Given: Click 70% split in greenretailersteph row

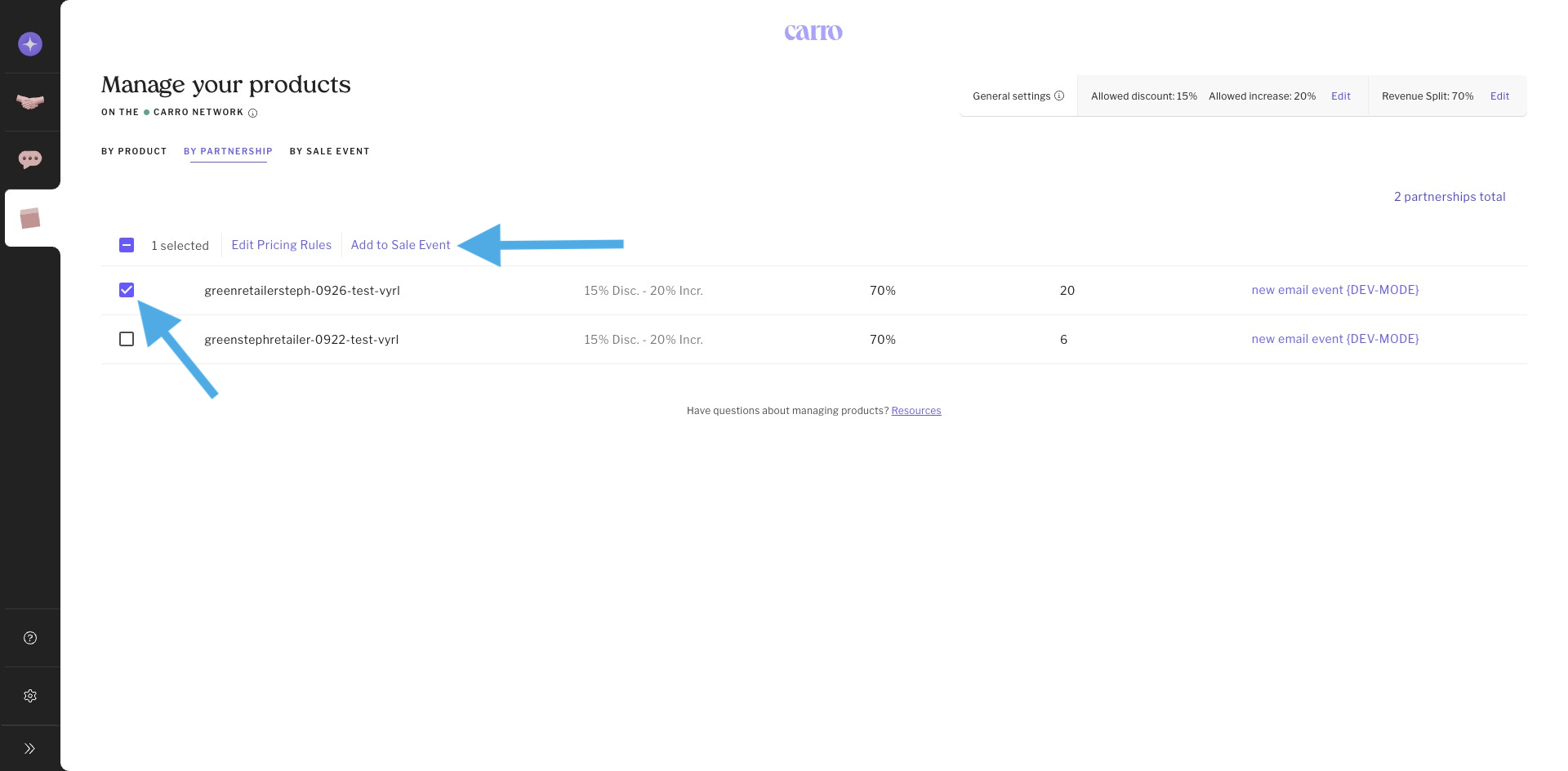Looking at the screenshot, I should tap(883, 291).
